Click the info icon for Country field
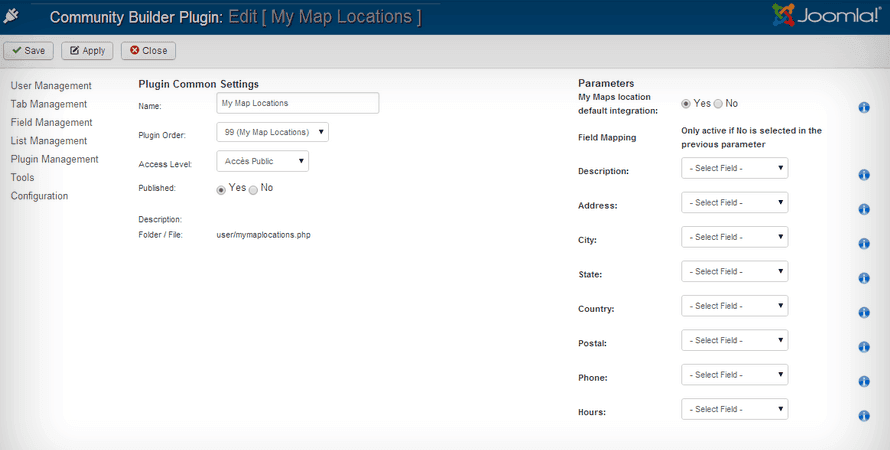 [863, 312]
